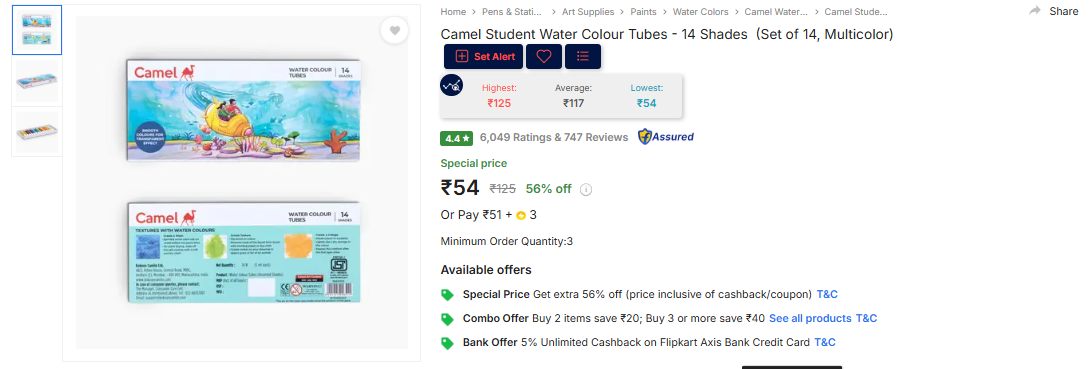This screenshot has height=369, width=1090.
Task: Open the 4.4 star rating badge
Action: click(x=457, y=138)
